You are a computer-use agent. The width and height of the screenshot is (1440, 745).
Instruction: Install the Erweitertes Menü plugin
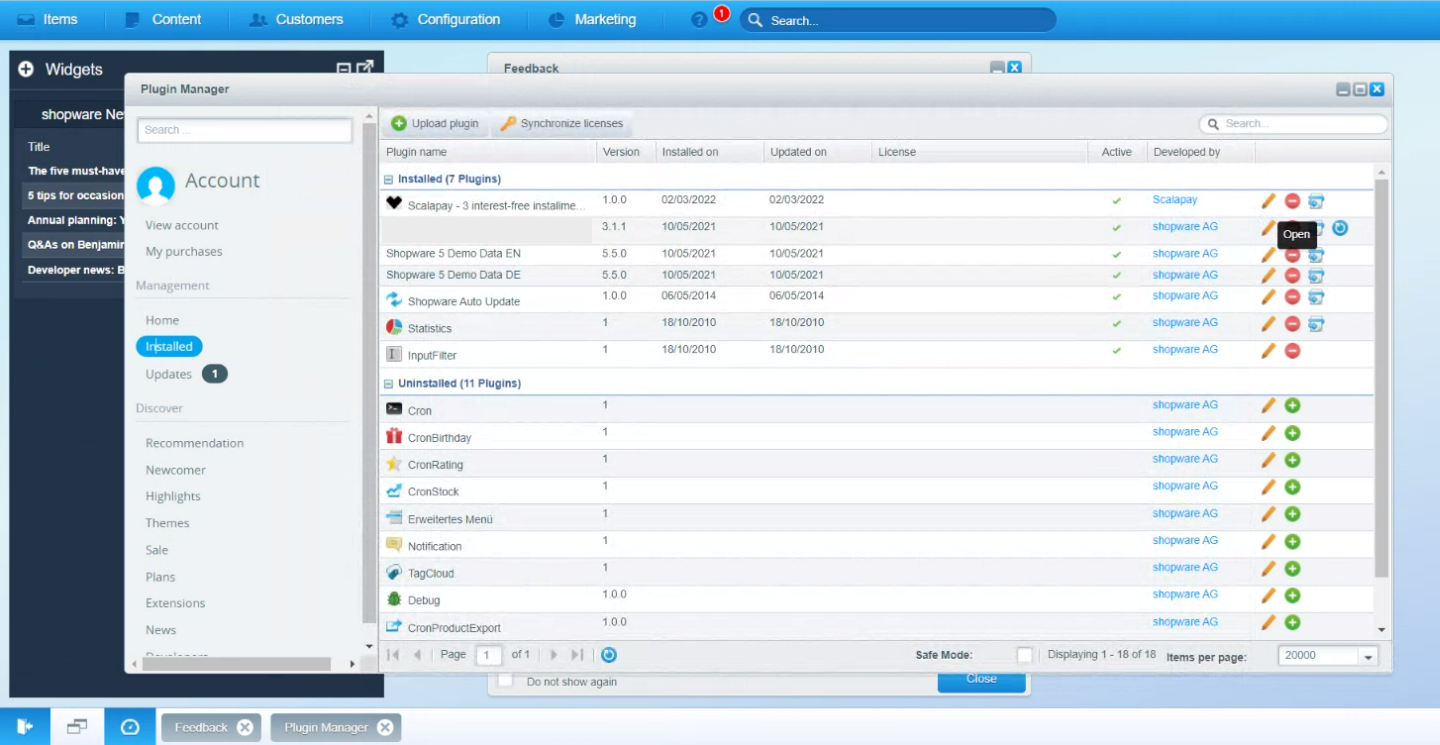[1292, 514]
